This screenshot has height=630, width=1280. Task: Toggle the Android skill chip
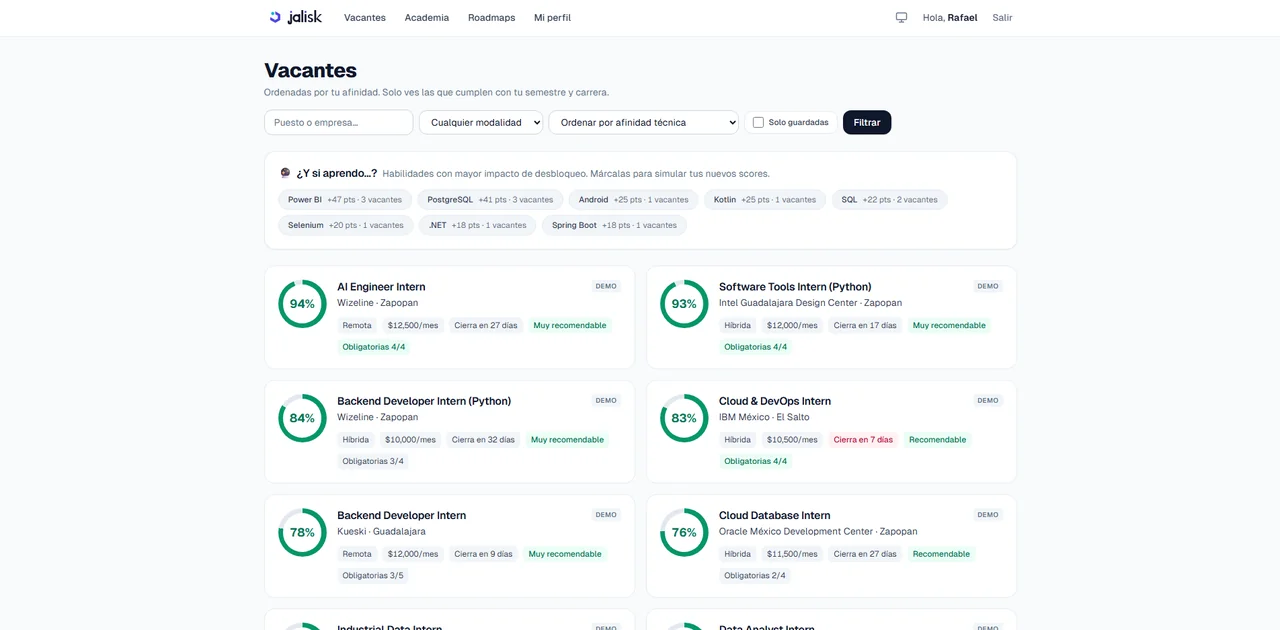[x=634, y=200]
